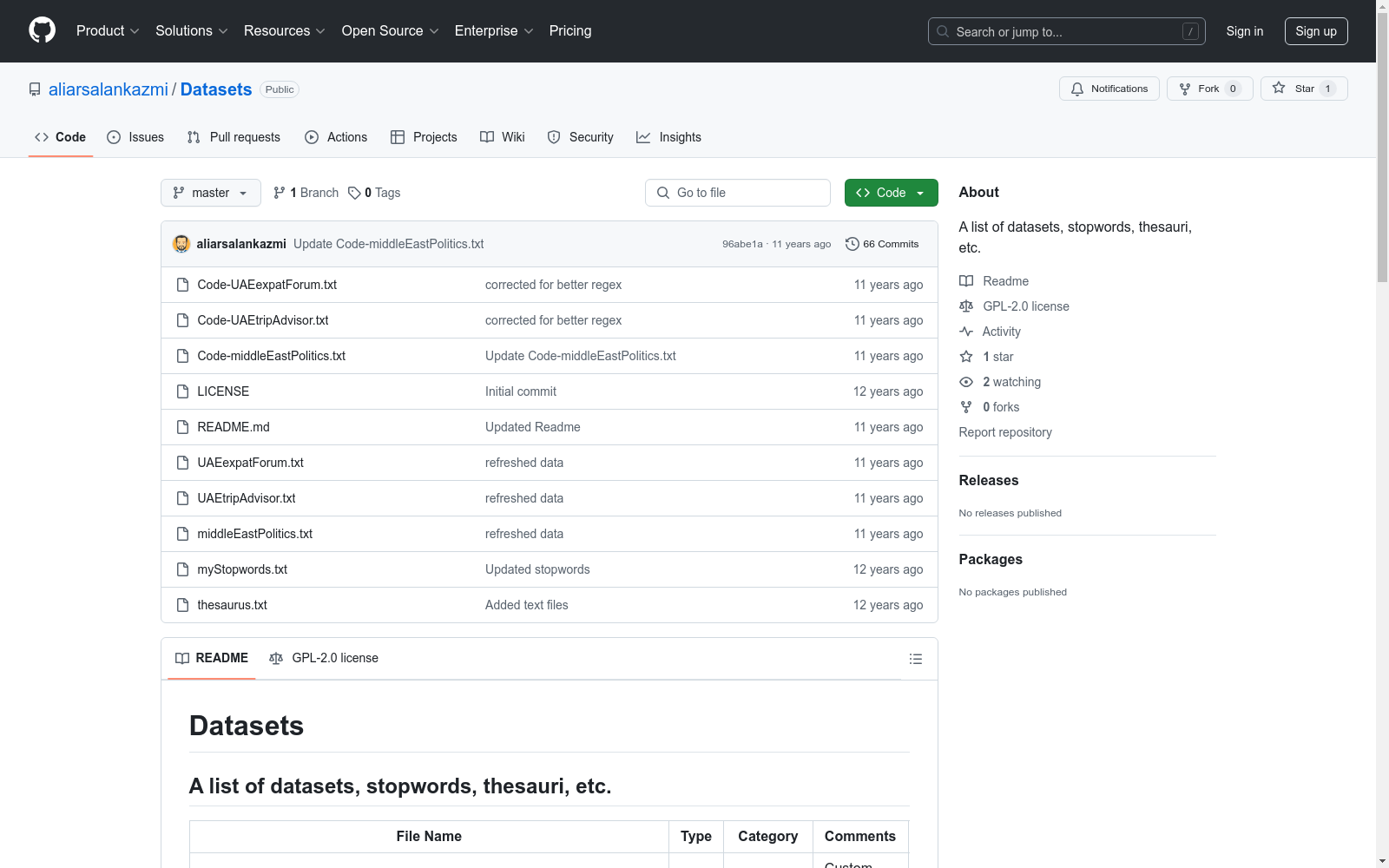Click the file icon beside Code-UAEexpatForum.txt
Image resolution: width=1389 pixels, height=868 pixels.
pyautogui.click(x=182, y=285)
